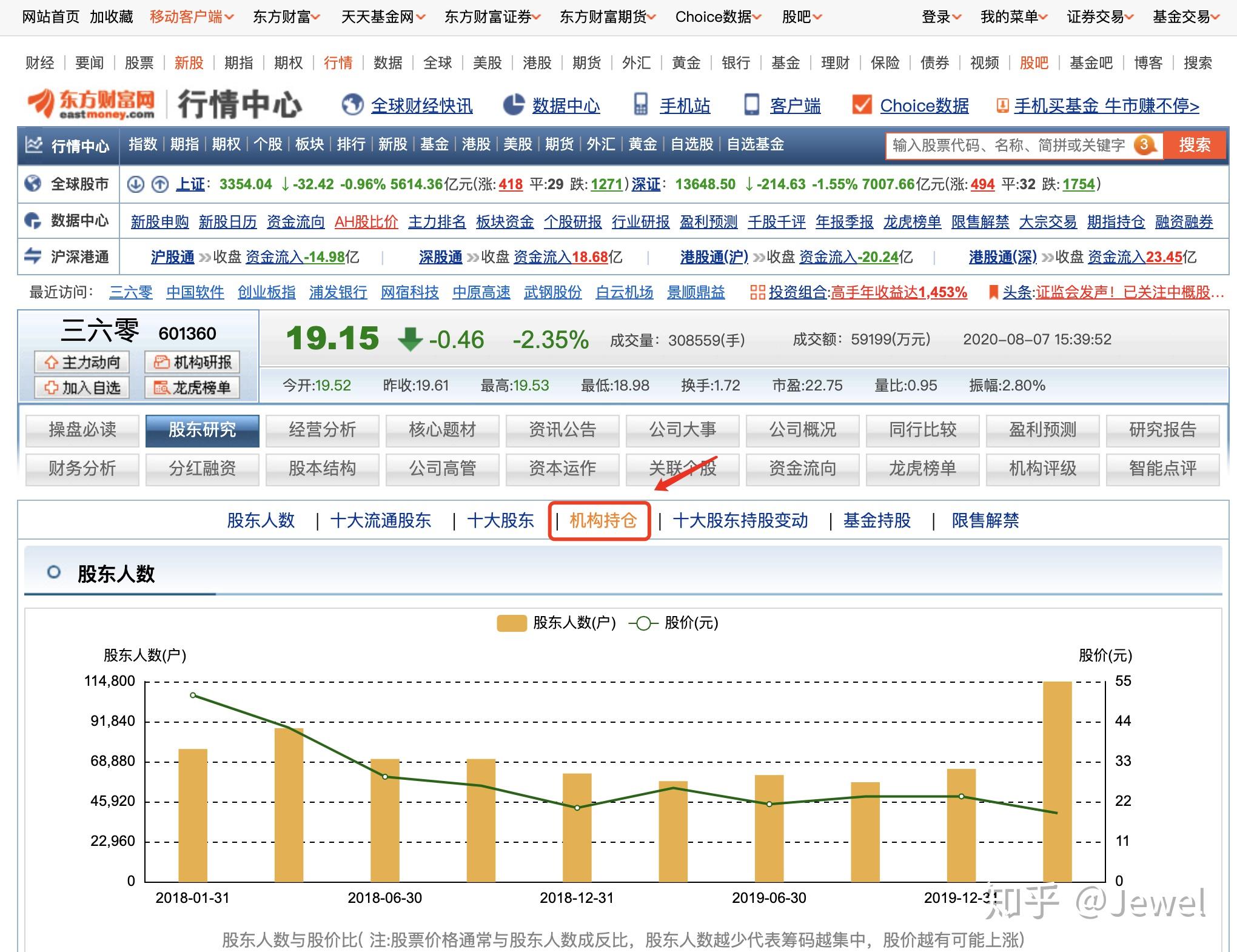1237x952 pixels.
Task: Toggle the shareholder count bar legend
Action: (x=556, y=623)
